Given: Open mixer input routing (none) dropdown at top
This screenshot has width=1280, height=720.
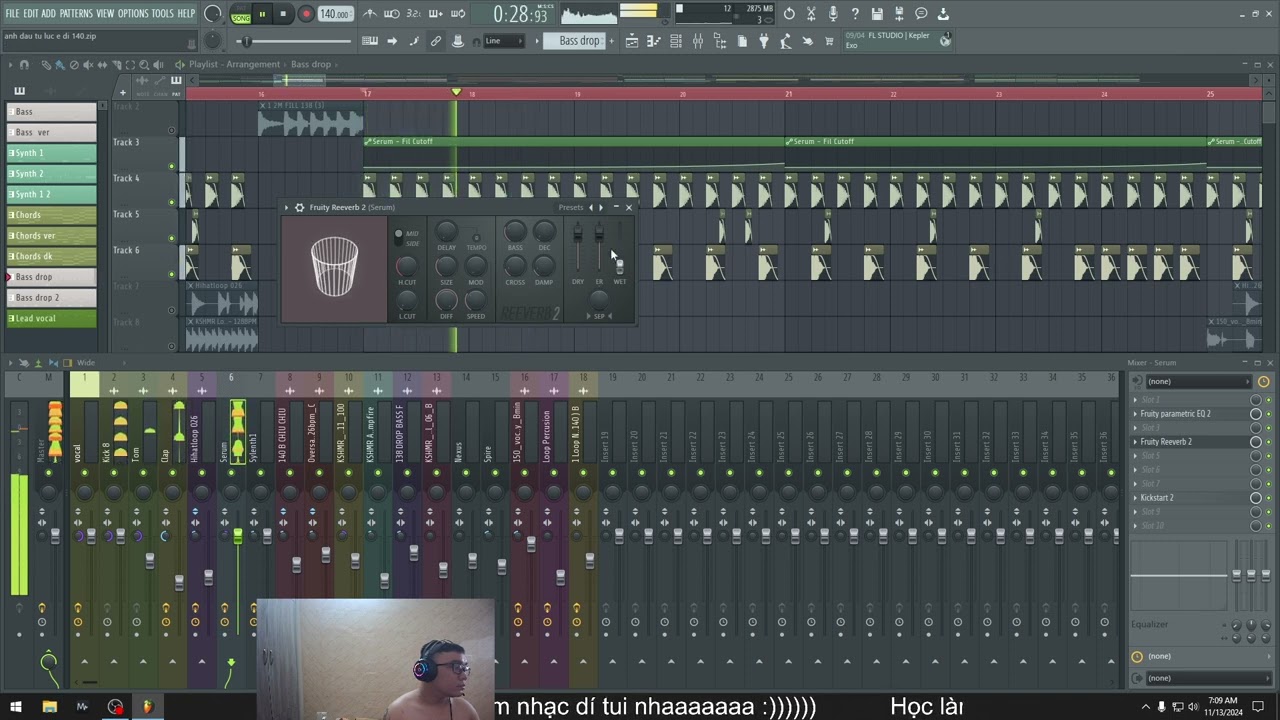Looking at the screenshot, I should (1197, 381).
